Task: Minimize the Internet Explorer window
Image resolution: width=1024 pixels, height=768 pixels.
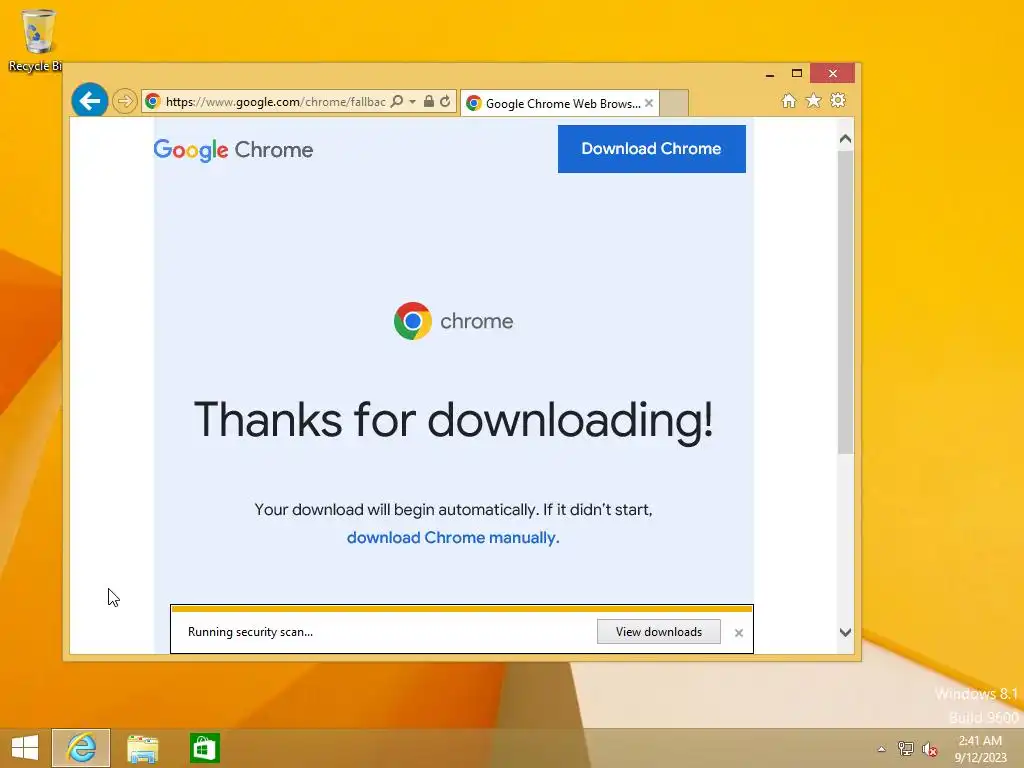Action: point(770,74)
